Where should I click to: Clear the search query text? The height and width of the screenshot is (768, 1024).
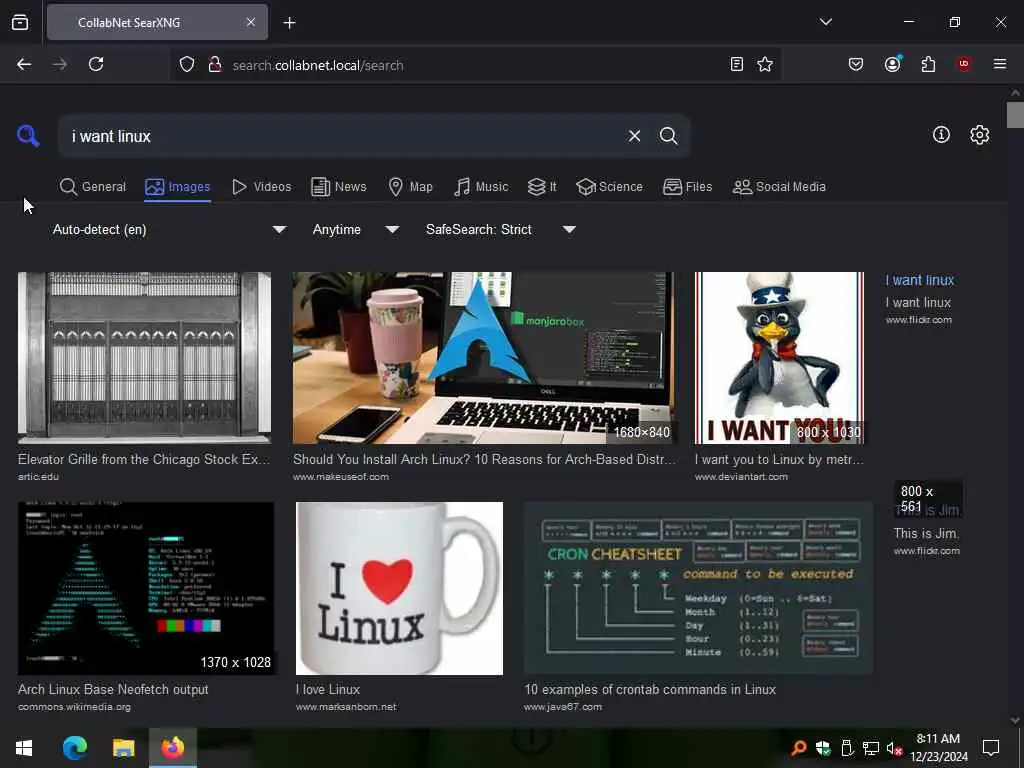coord(634,136)
